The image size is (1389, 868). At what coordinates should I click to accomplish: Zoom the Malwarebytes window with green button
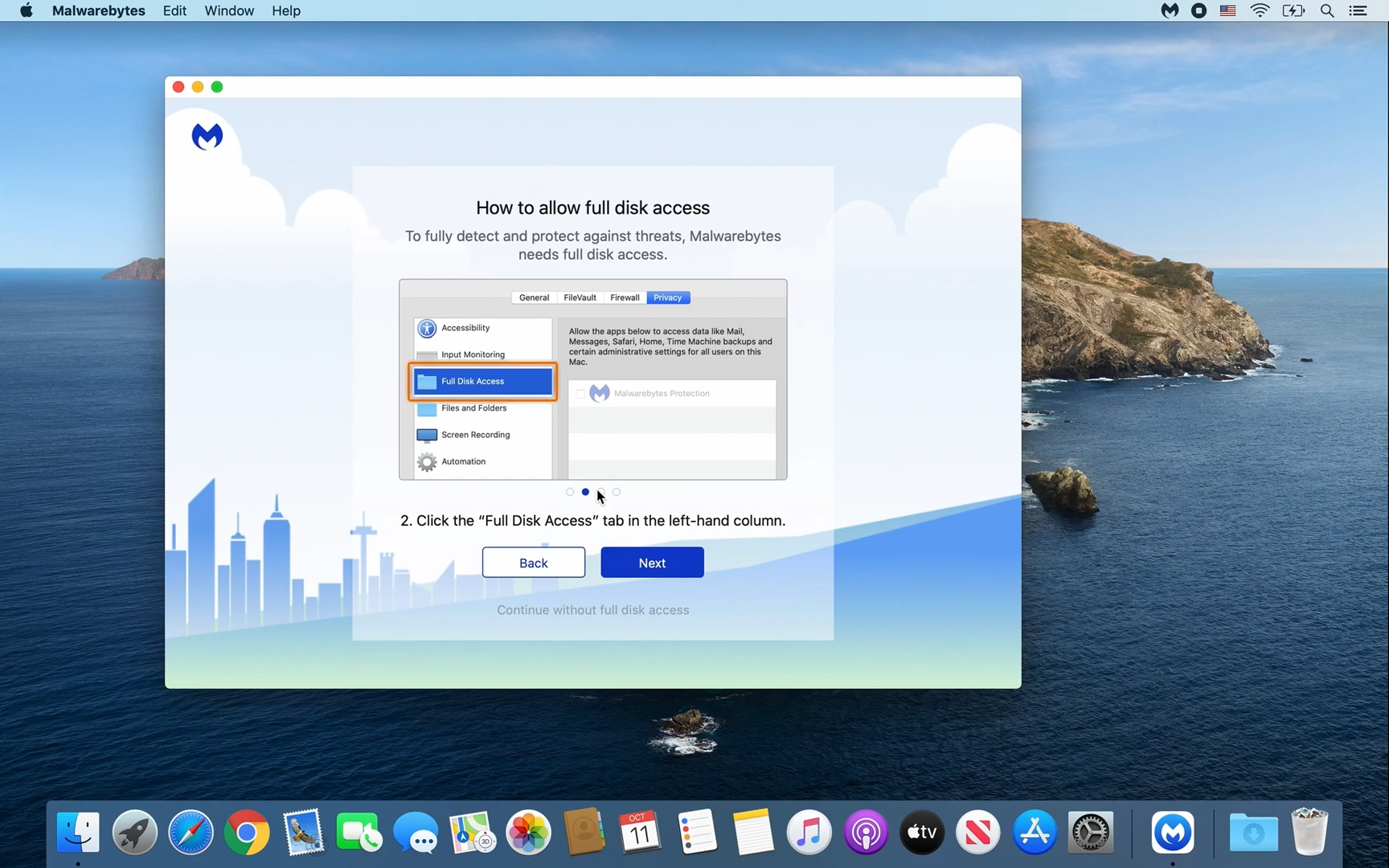(x=217, y=87)
